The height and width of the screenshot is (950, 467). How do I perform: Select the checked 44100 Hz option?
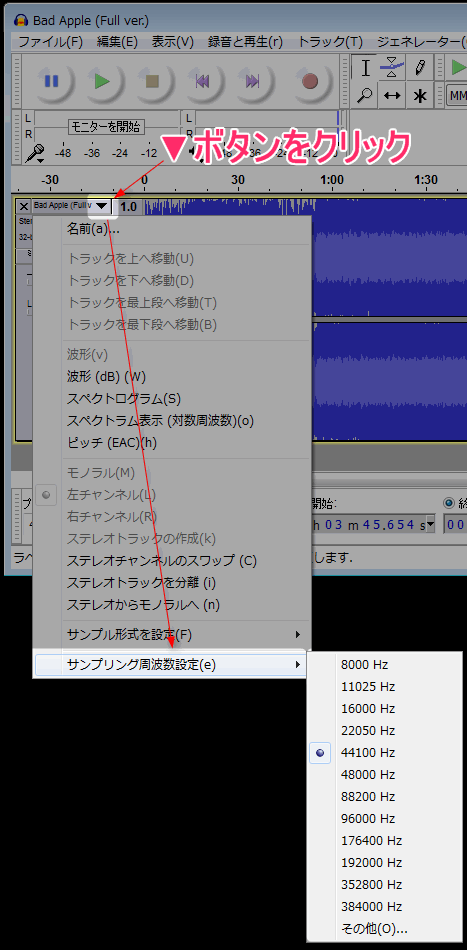(382, 752)
